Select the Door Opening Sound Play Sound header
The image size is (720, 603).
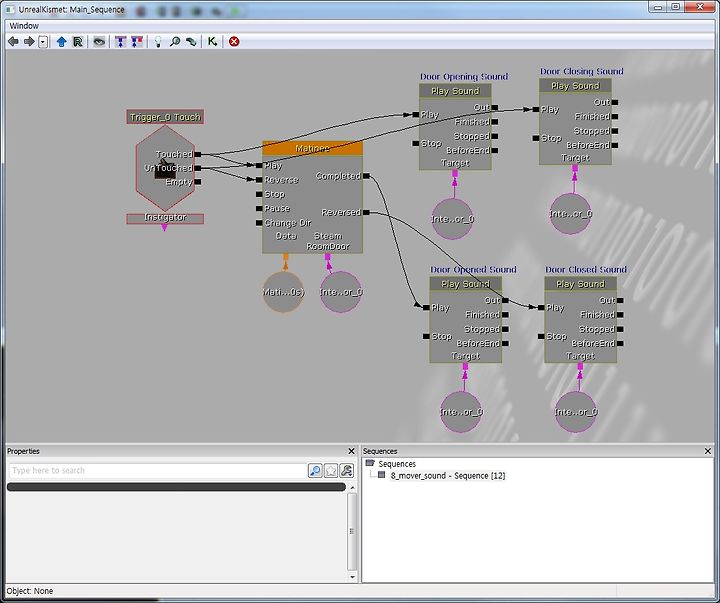point(455,90)
